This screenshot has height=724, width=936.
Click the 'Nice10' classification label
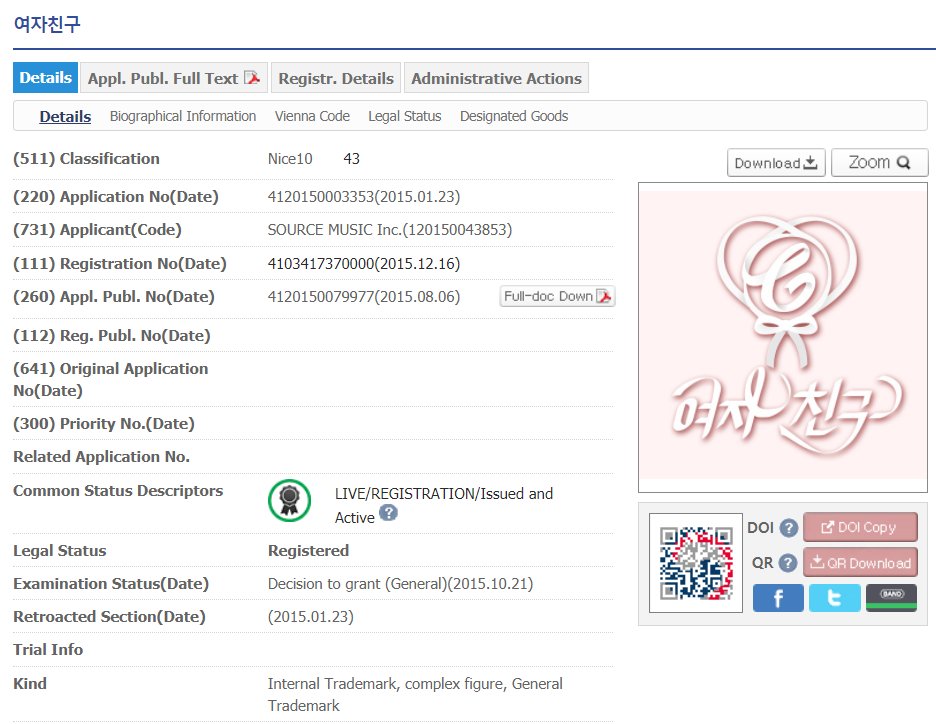tap(290, 159)
